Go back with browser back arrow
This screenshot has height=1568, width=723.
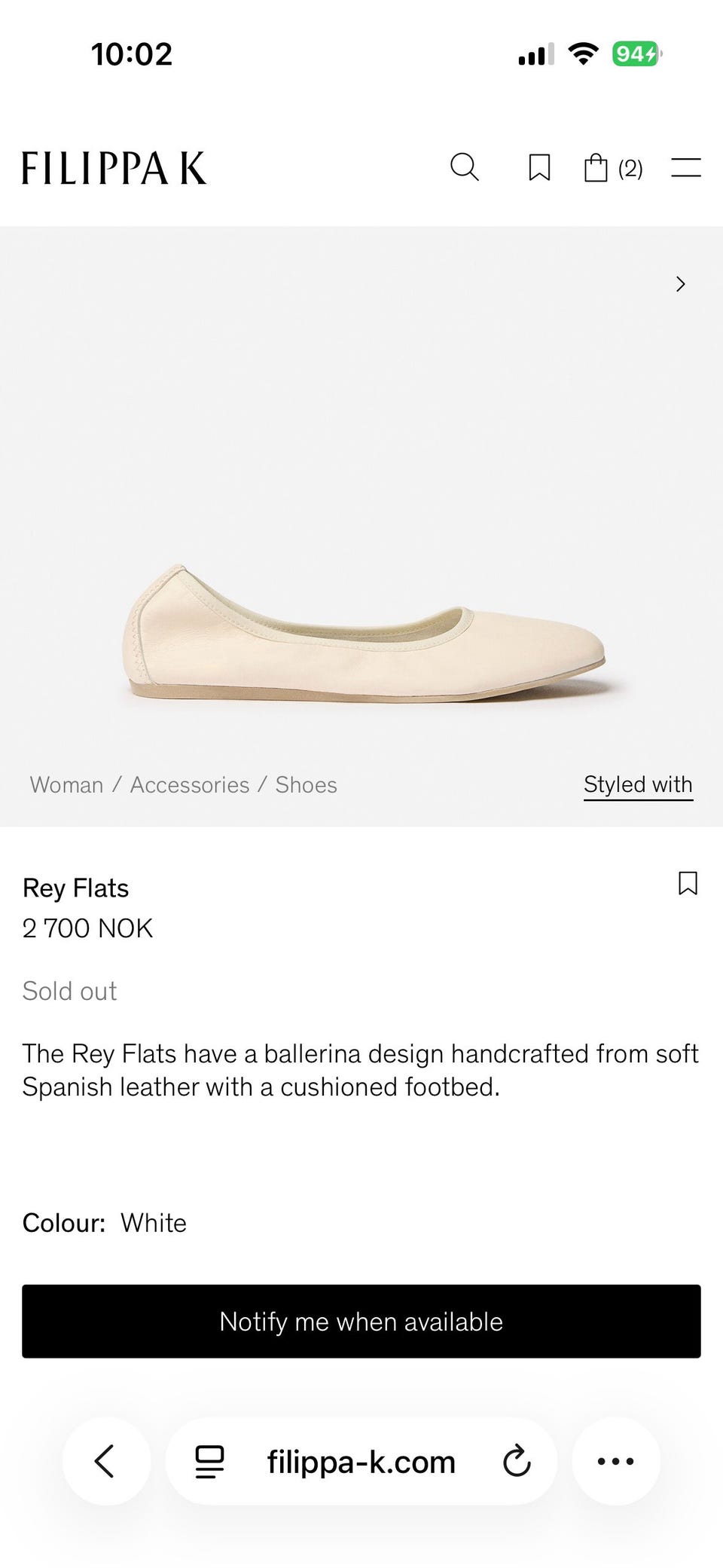[x=105, y=1461]
